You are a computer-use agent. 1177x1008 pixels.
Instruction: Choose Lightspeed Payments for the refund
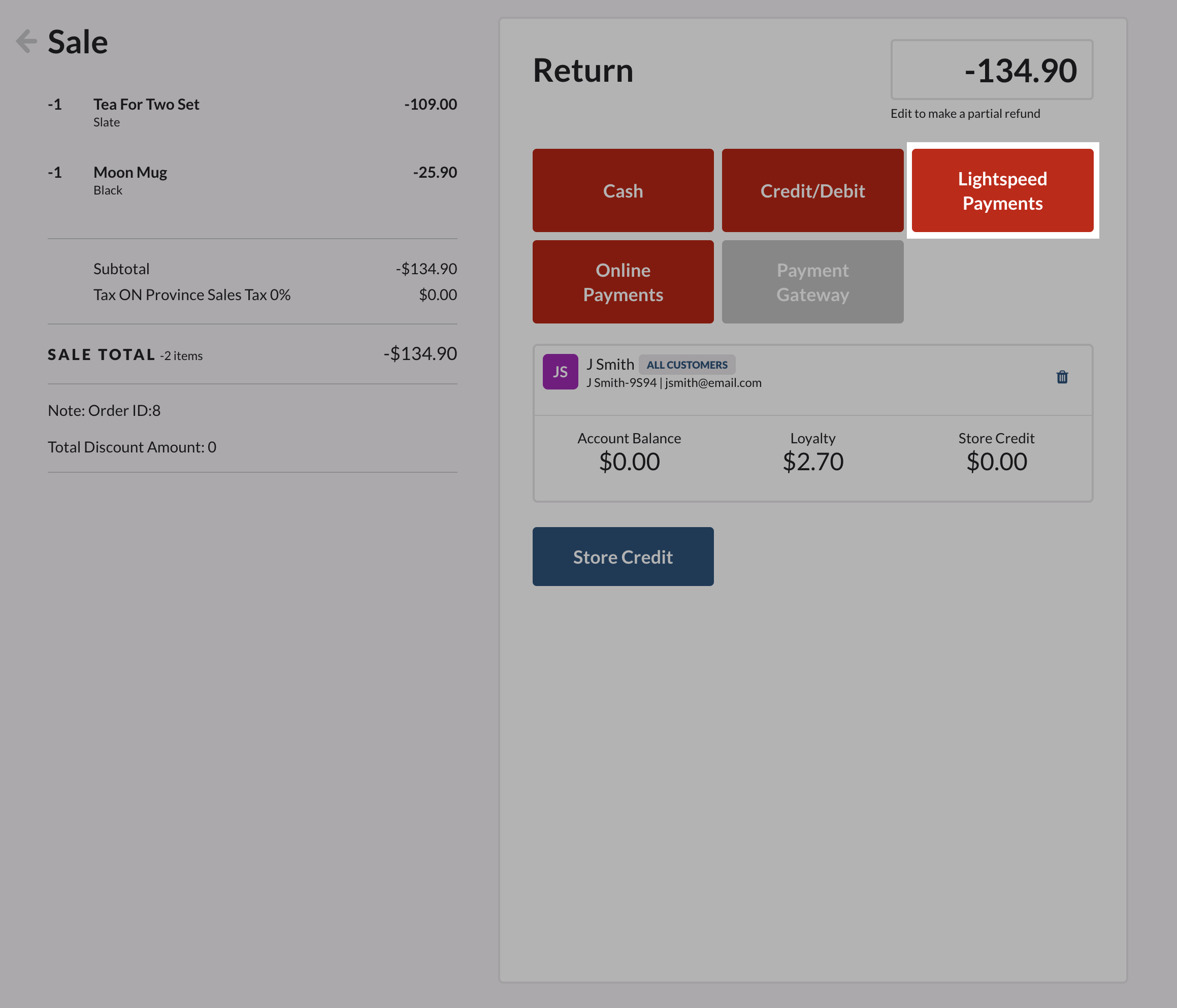pyautogui.click(x=1001, y=190)
